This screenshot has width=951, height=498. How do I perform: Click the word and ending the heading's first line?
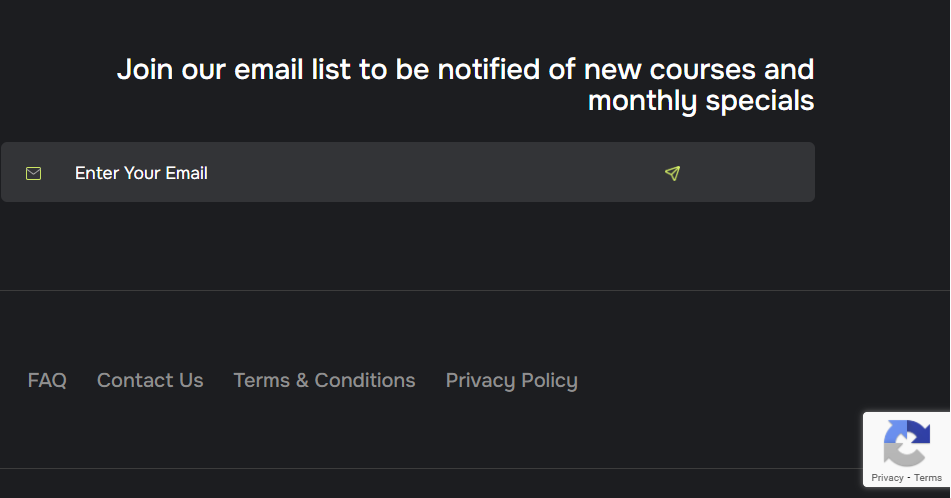[789, 70]
